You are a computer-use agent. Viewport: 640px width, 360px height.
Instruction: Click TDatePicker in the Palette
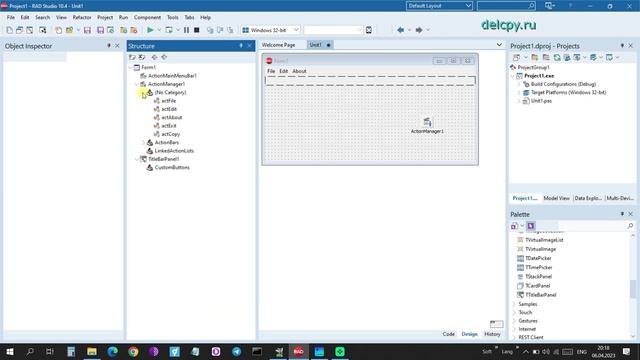[538, 258]
